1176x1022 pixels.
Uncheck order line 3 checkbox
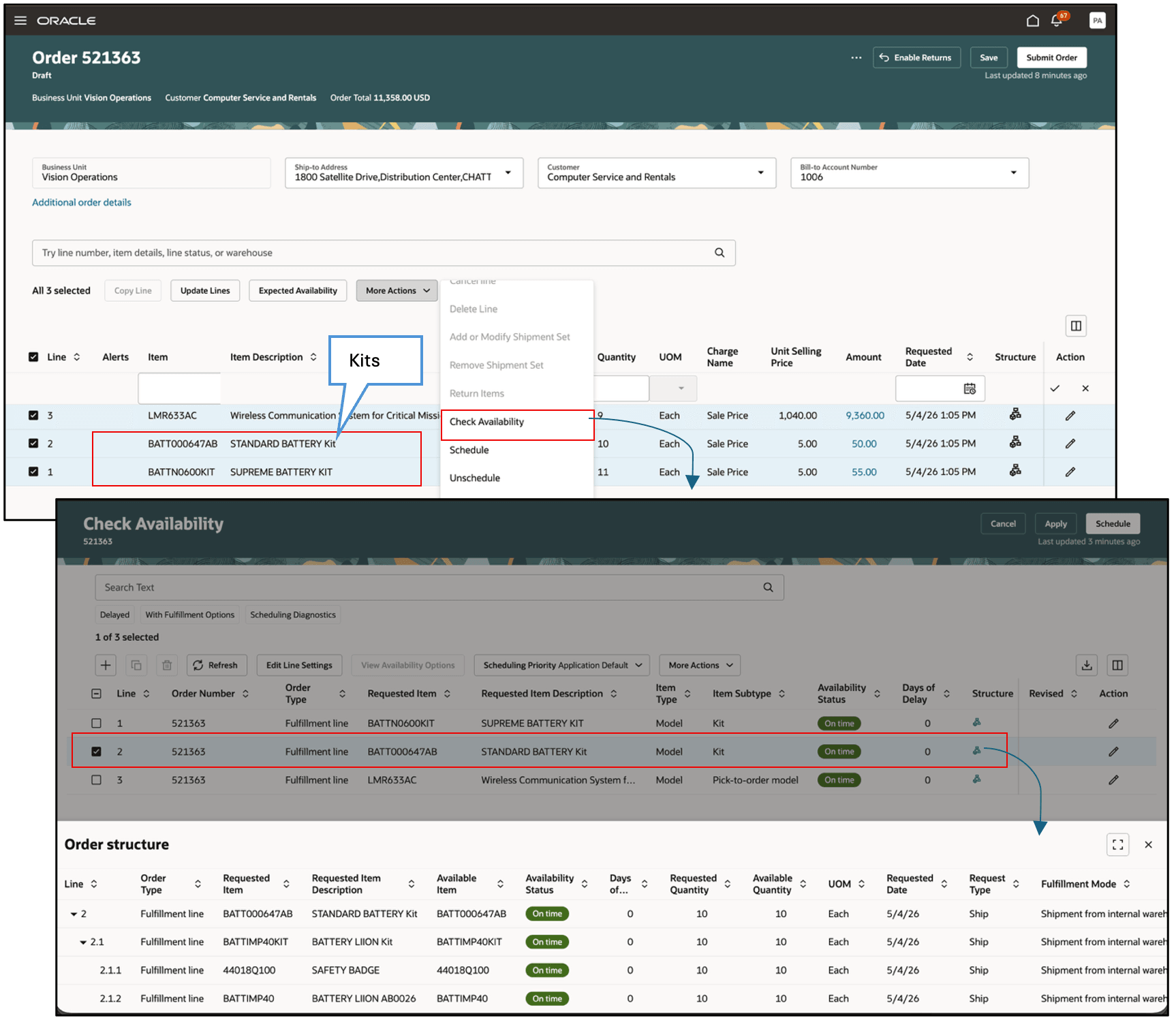coord(33,415)
